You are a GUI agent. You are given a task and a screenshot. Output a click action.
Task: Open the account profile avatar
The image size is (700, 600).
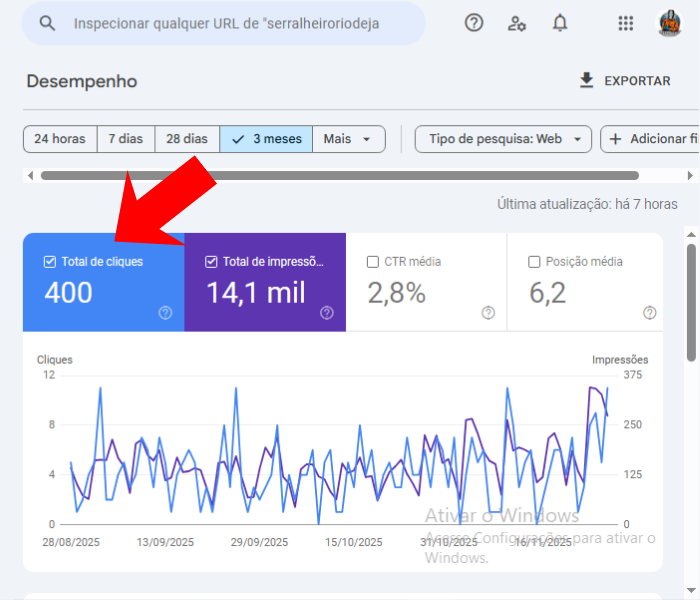click(x=669, y=23)
